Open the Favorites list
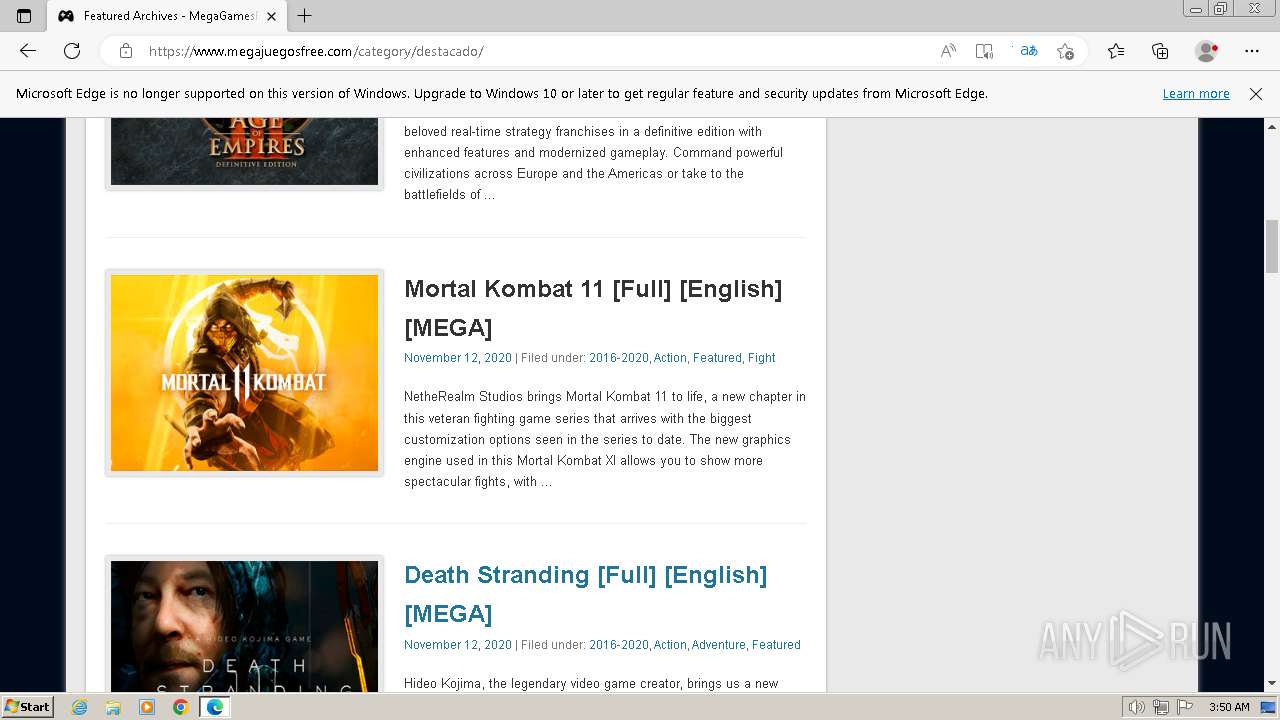The height and width of the screenshot is (720, 1280). pyautogui.click(x=1116, y=51)
